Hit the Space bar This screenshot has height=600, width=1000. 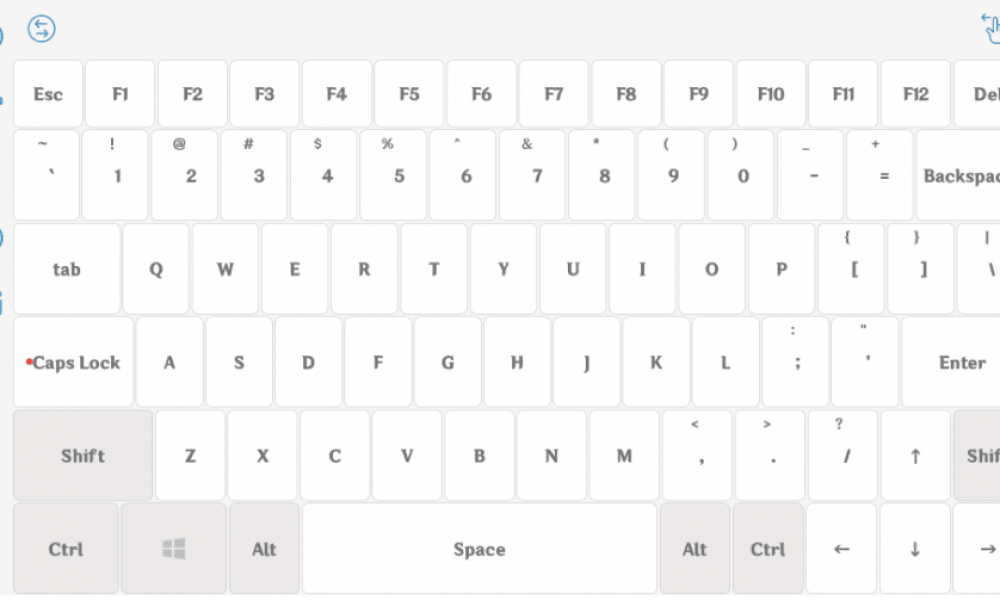point(479,549)
